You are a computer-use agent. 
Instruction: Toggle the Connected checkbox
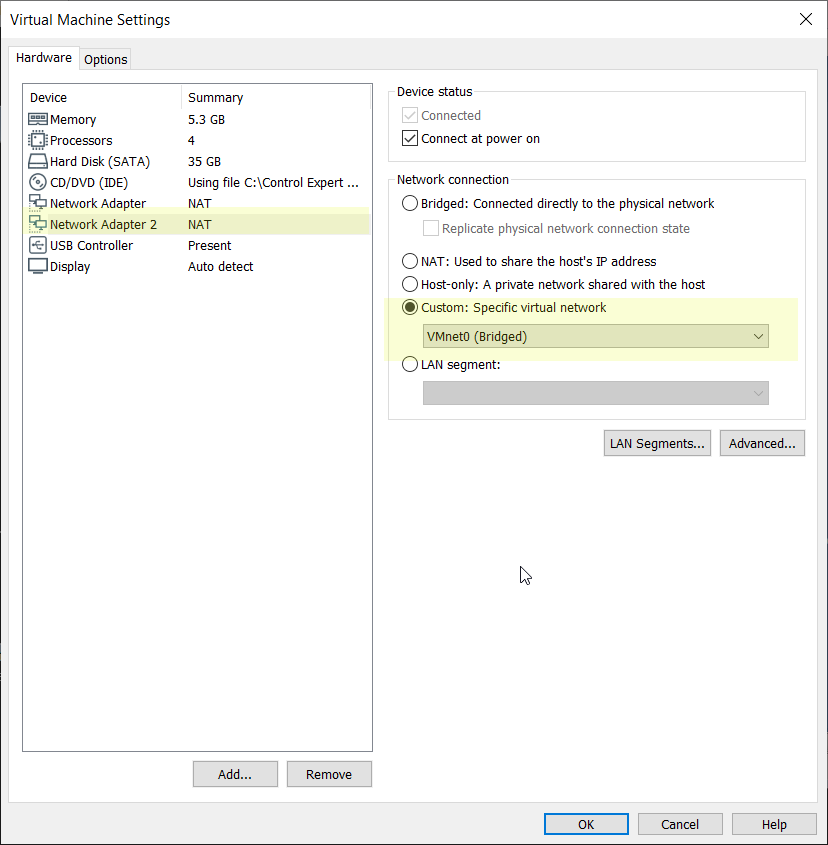click(410, 115)
